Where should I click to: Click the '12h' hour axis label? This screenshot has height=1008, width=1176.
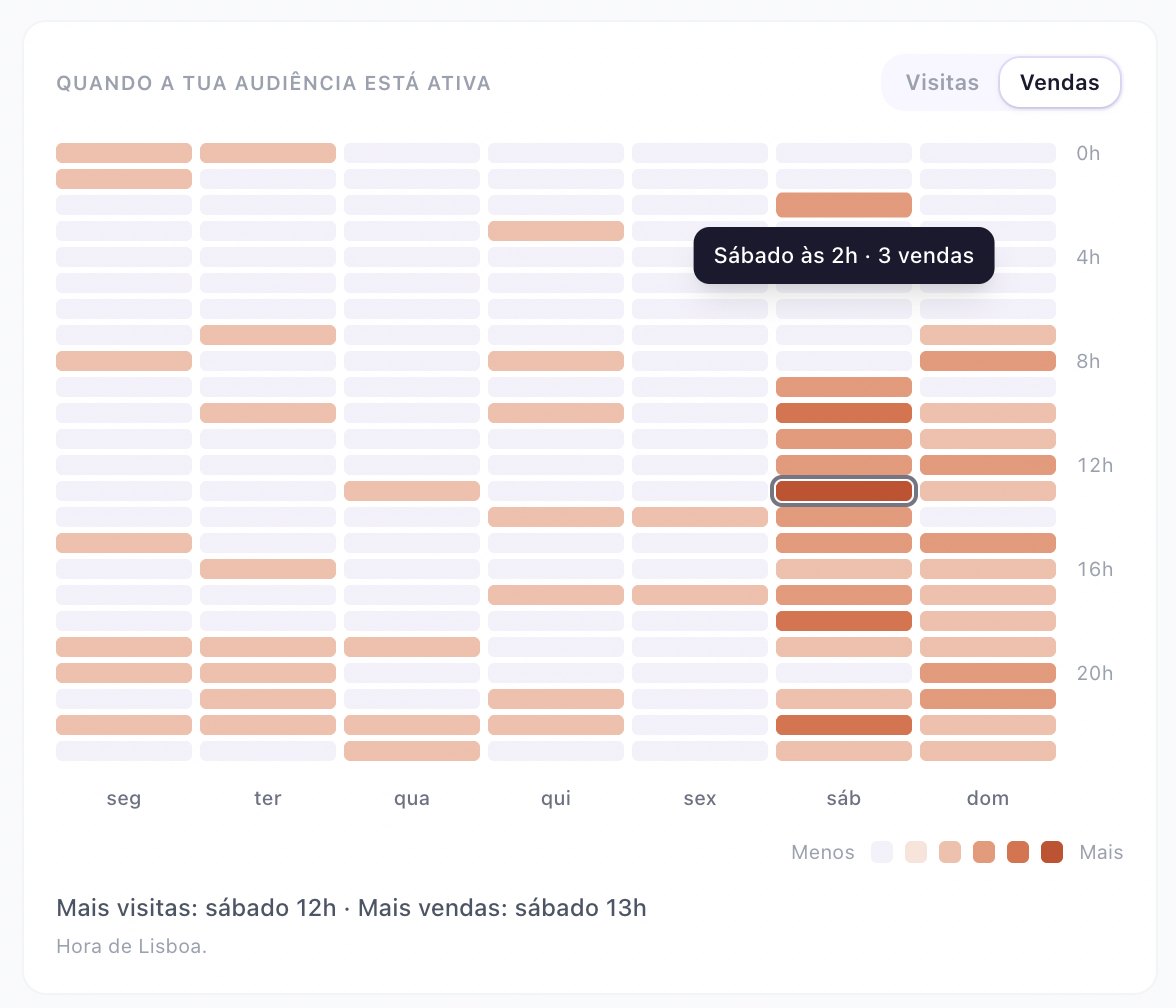click(x=1095, y=465)
